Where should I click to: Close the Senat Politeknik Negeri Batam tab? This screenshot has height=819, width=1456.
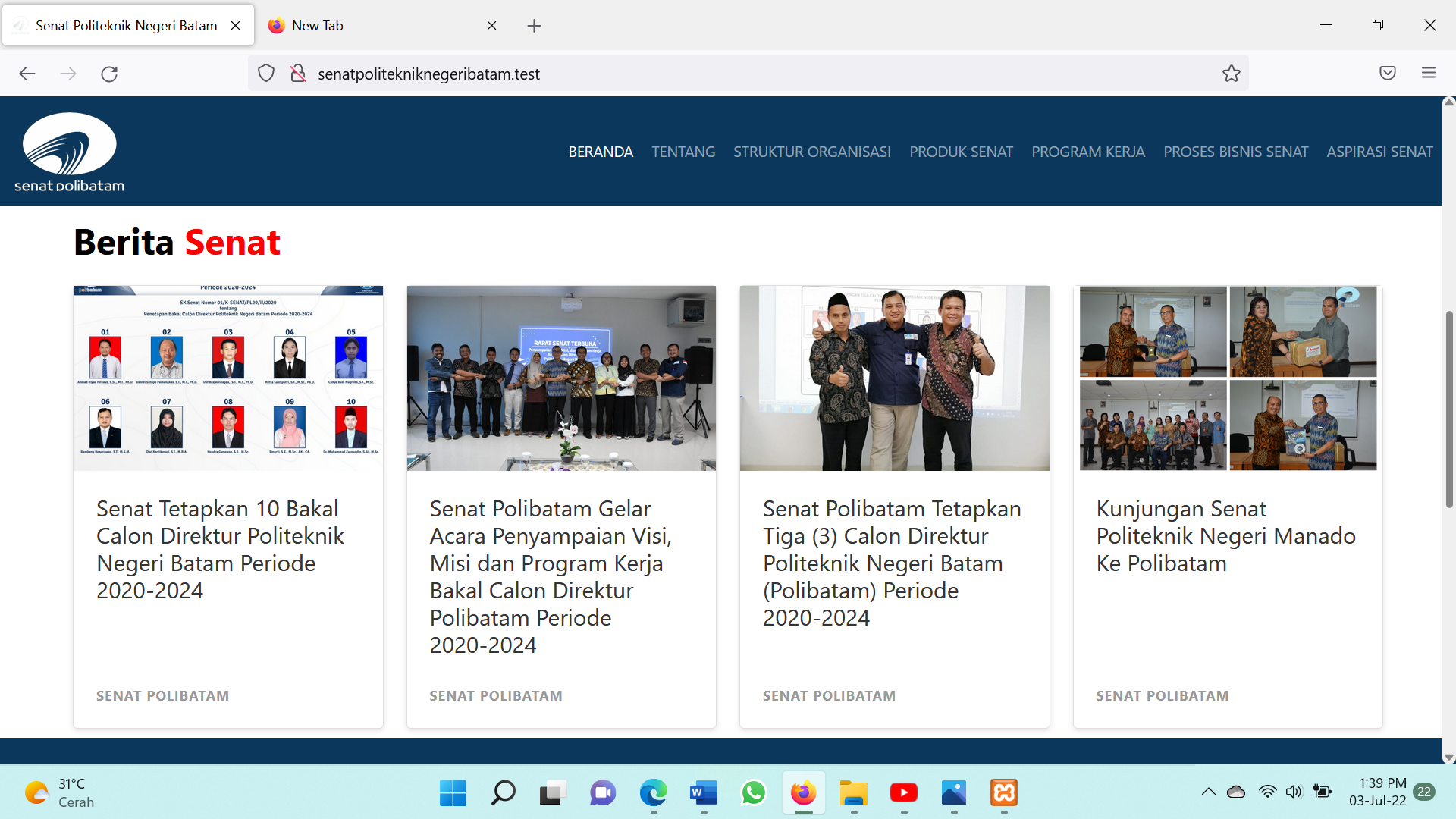point(235,26)
